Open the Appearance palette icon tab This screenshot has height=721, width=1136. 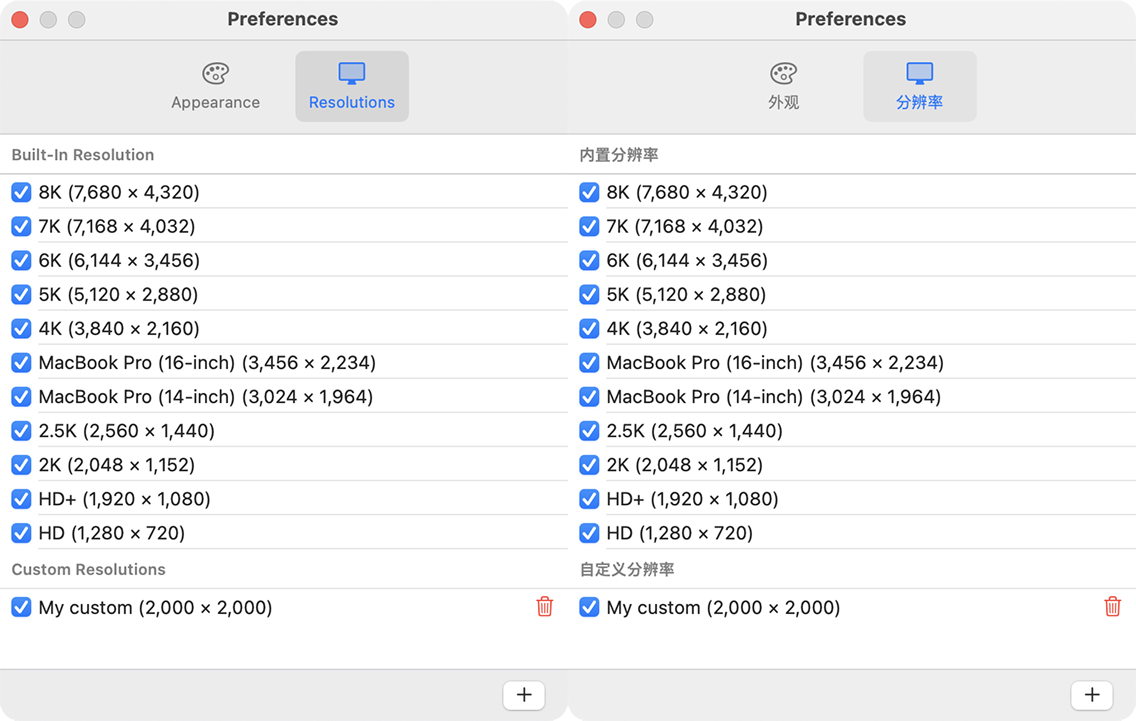[x=215, y=73]
